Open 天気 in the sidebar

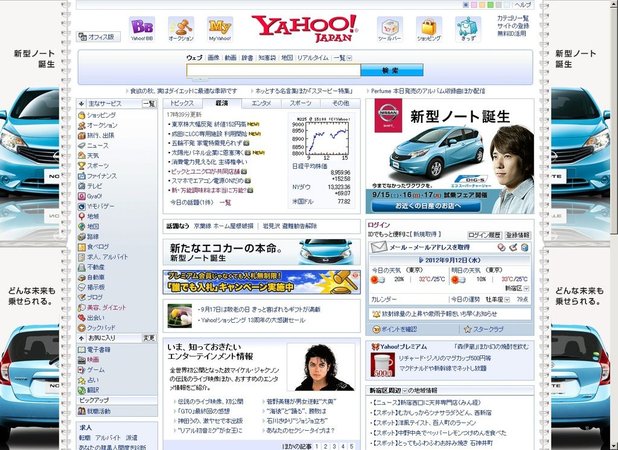click(89, 156)
